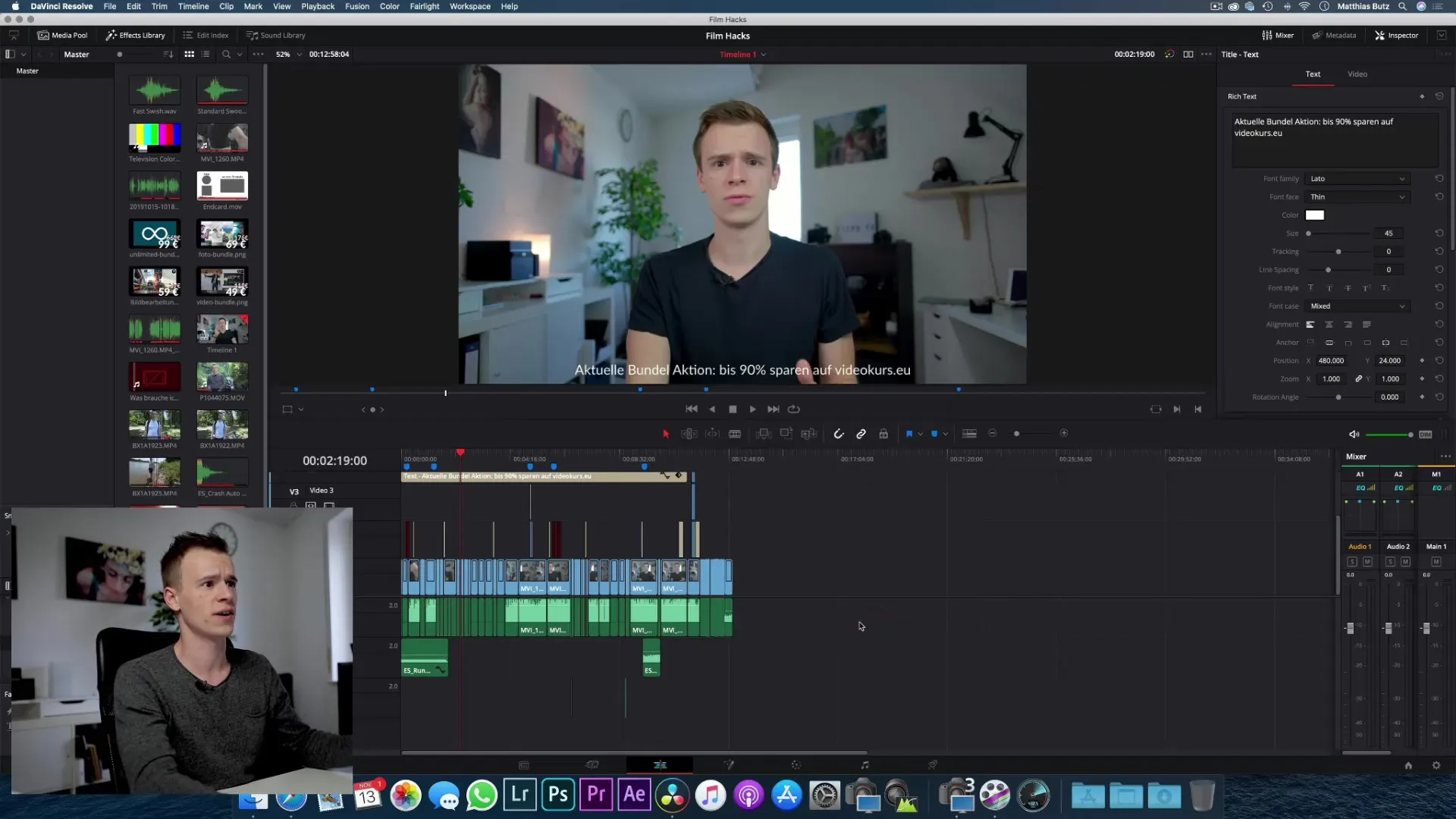Click the blue marker icon
1456x819 pixels.
[x=934, y=434]
